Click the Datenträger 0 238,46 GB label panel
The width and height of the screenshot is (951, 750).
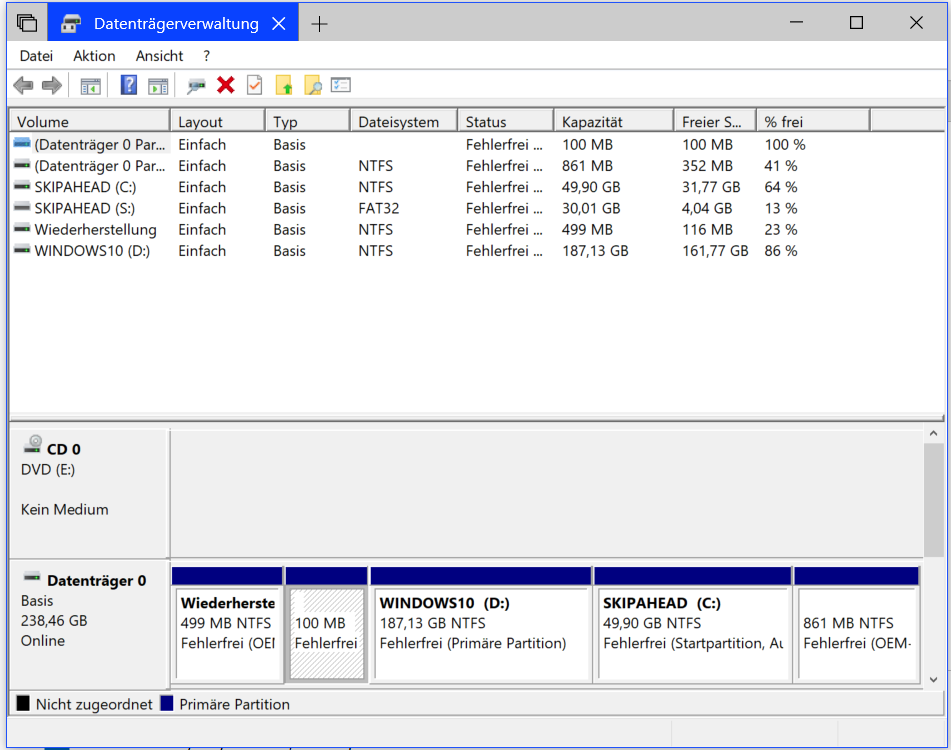[x=89, y=624]
